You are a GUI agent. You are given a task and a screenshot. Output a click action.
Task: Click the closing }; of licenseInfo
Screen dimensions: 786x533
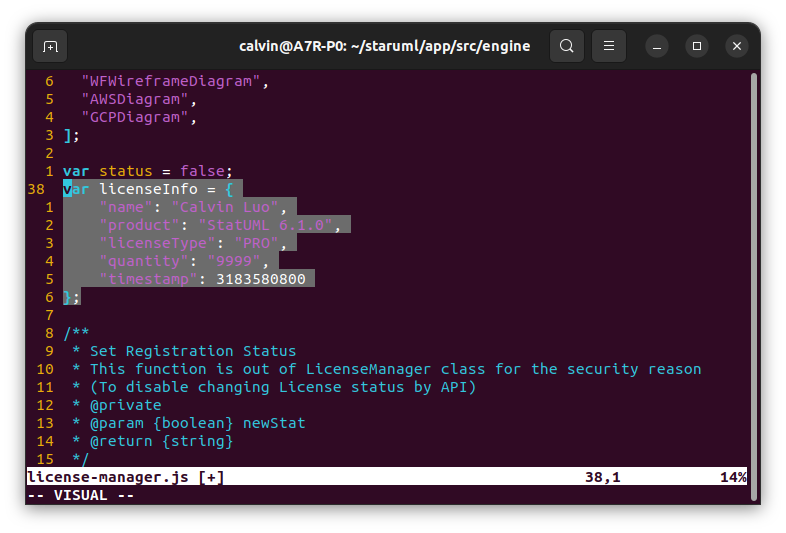[x=71, y=298]
